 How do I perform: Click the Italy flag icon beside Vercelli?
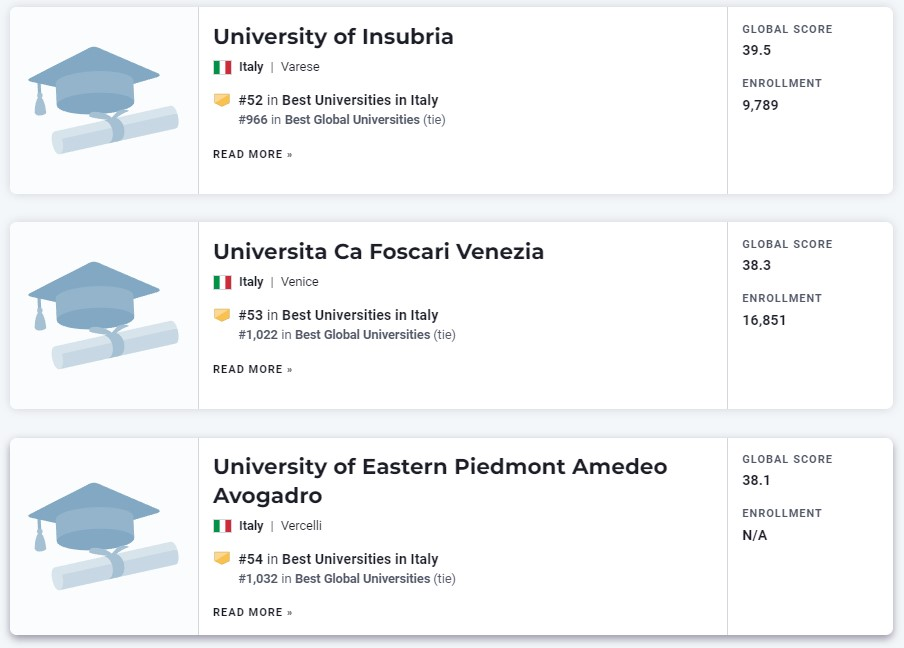(x=222, y=526)
